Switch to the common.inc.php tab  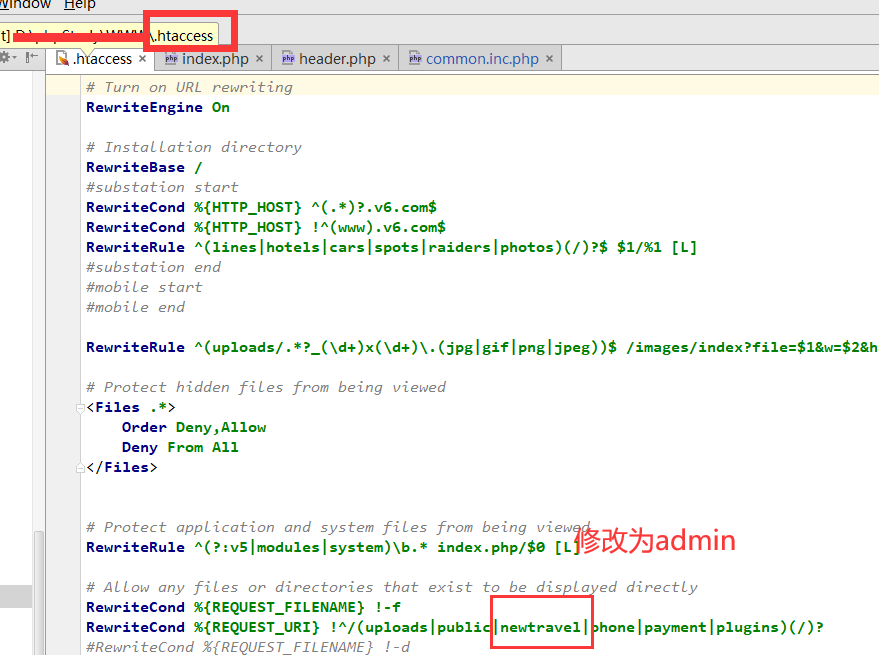pos(482,59)
